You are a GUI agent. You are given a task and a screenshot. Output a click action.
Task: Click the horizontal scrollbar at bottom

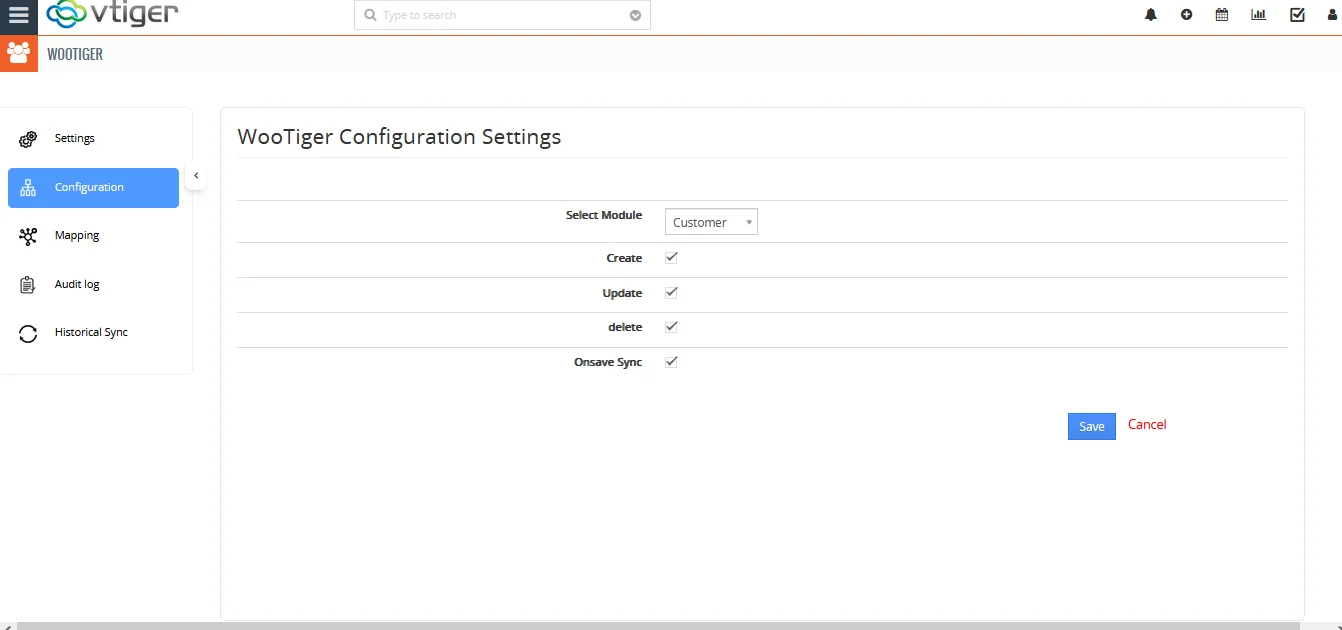670,625
